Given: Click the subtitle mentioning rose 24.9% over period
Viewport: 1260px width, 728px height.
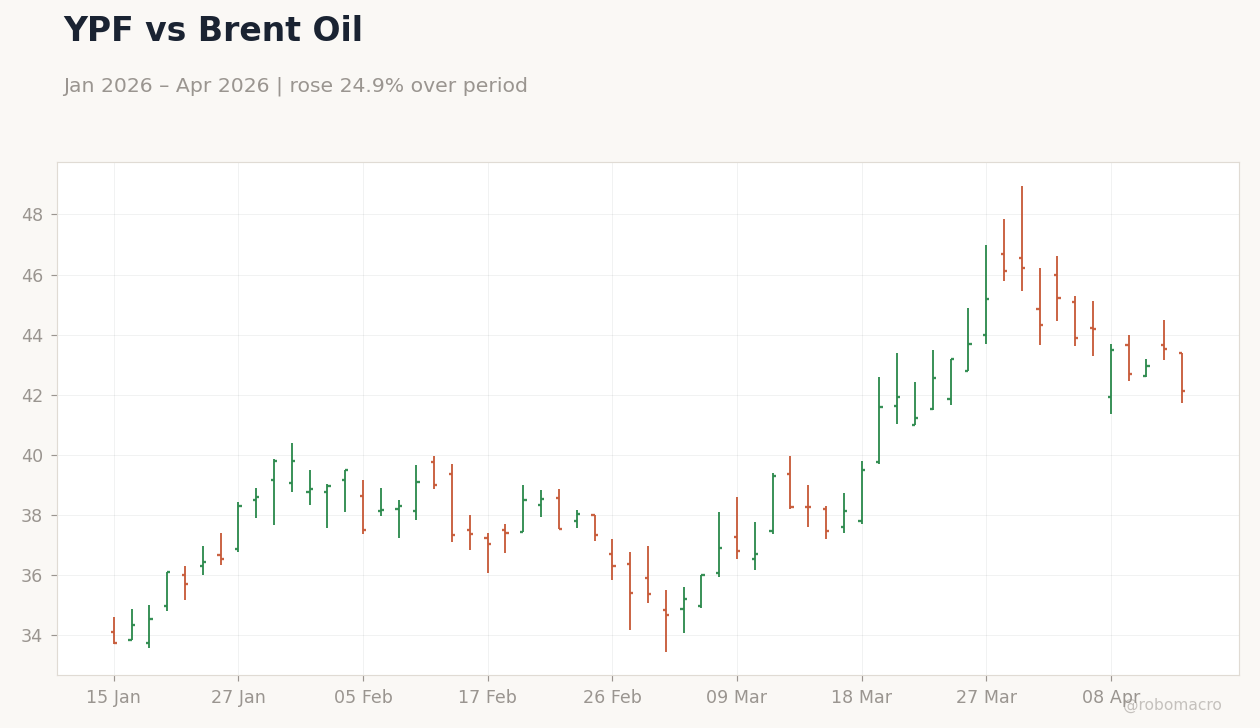Looking at the screenshot, I should tap(295, 86).
